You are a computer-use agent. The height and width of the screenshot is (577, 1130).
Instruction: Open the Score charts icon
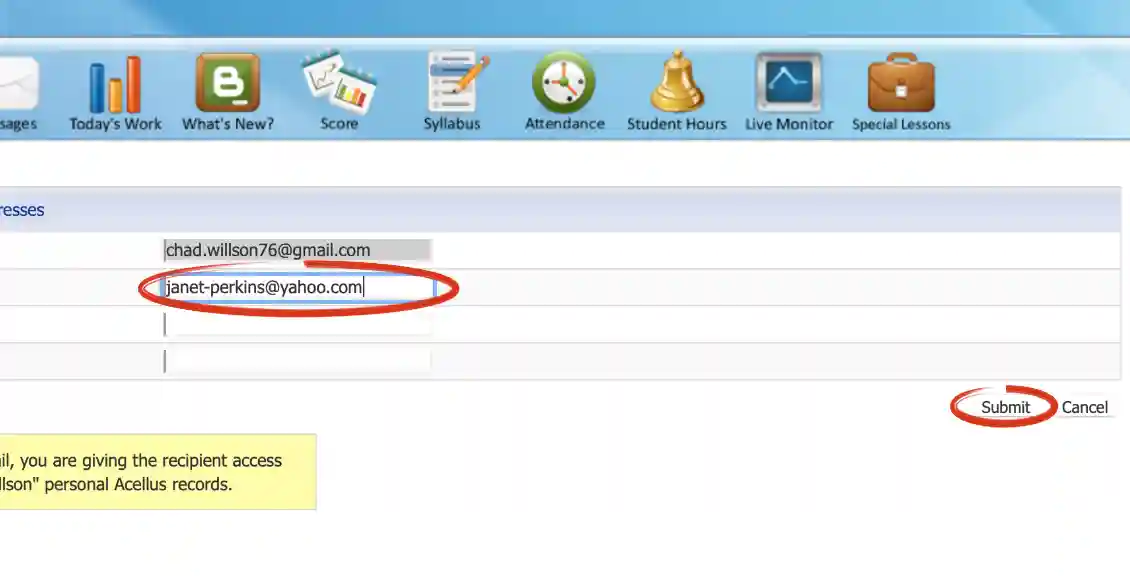tap(339, 81)
